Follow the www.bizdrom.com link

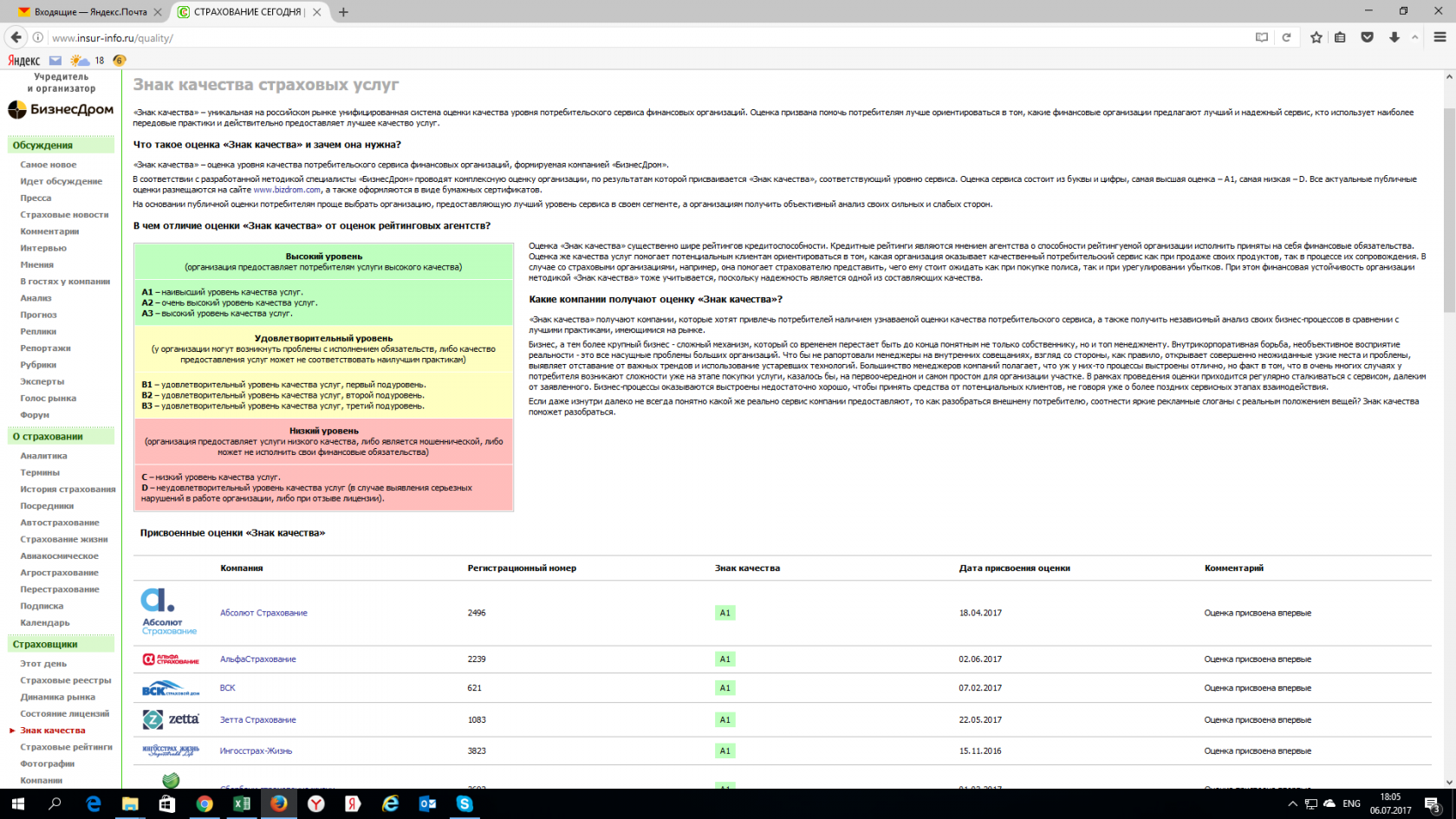tap(287, 190)
